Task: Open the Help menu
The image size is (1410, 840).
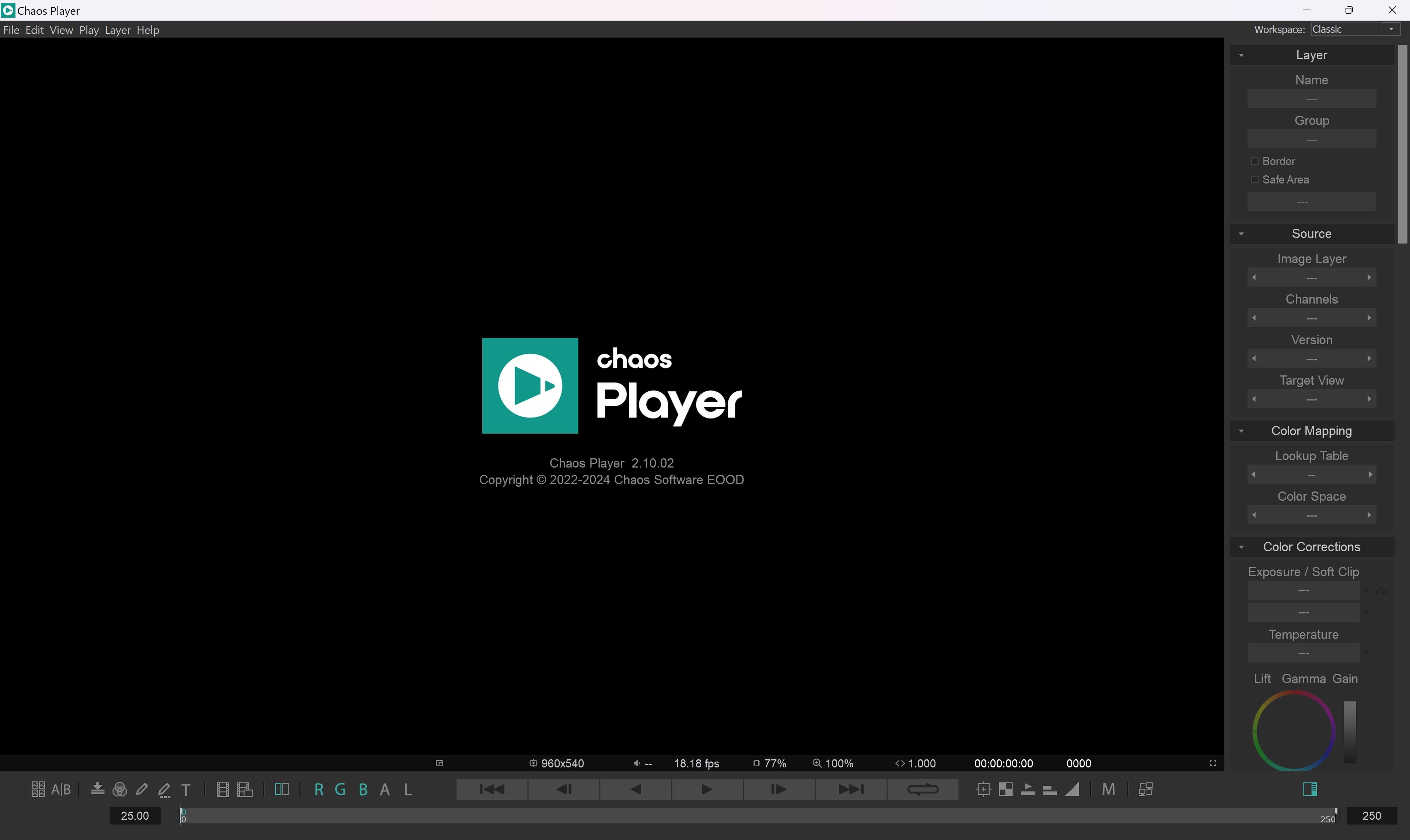Action: click(148, 30)
